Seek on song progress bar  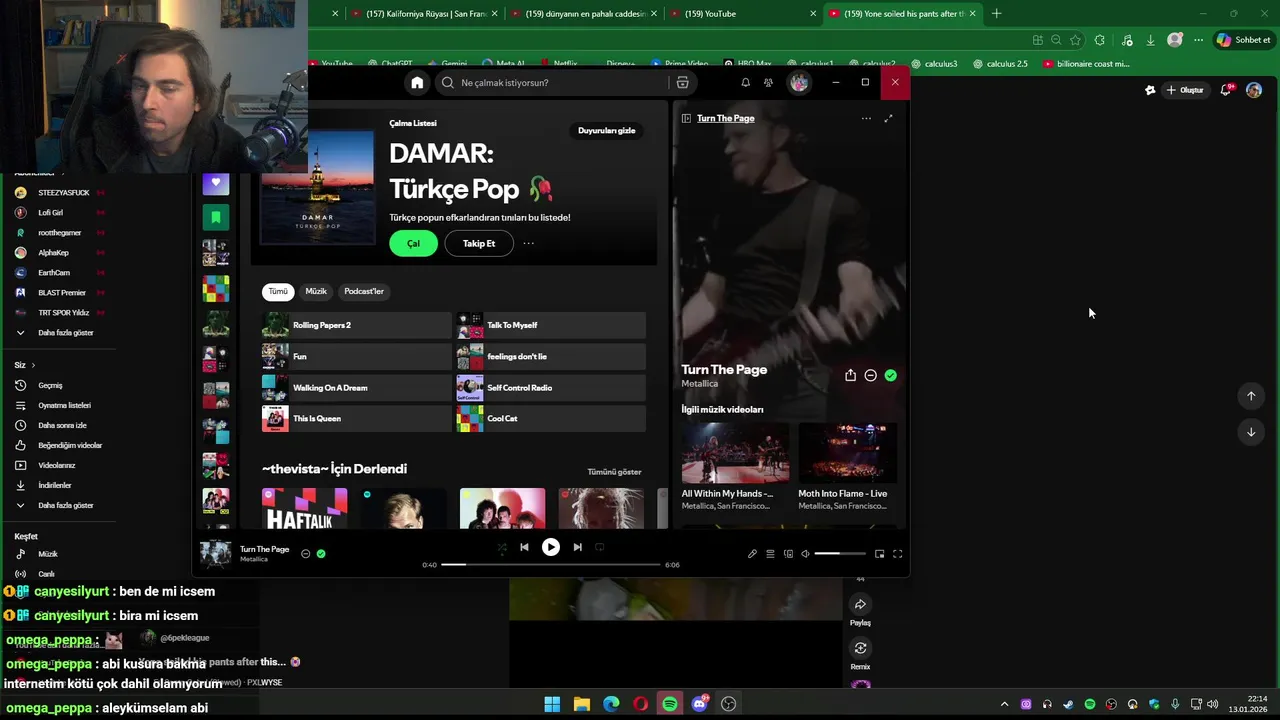(551, 565)
